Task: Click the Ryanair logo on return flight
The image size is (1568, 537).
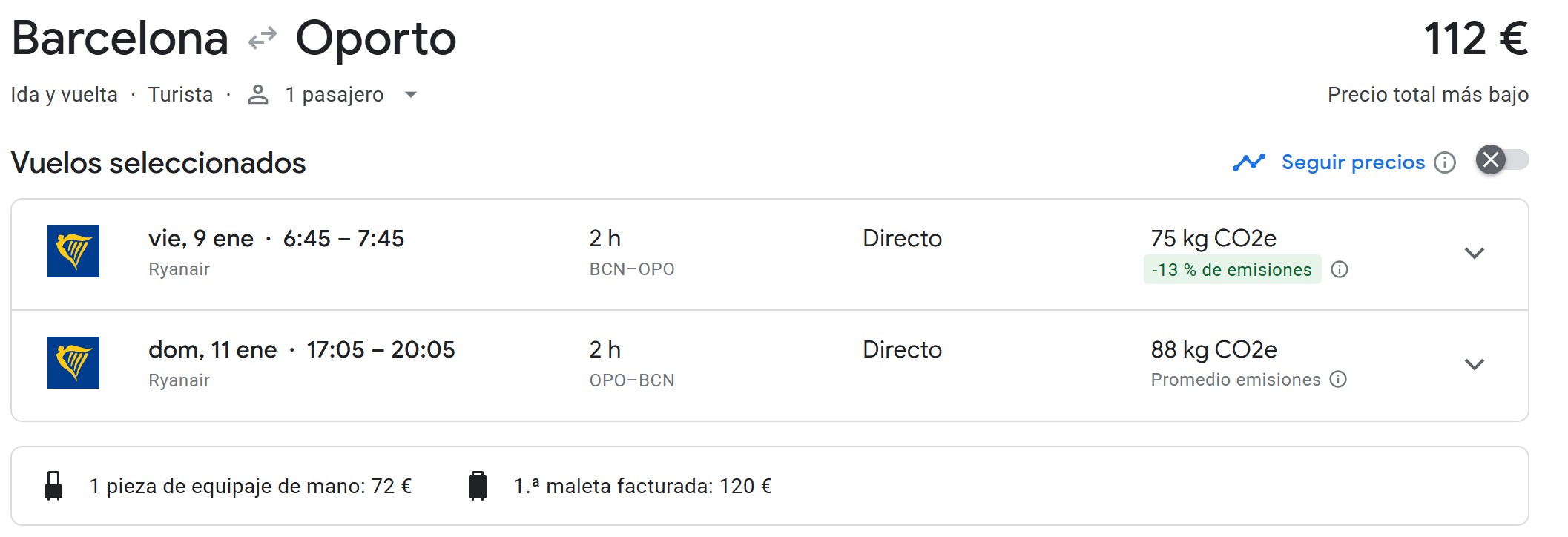Action: pos(73,363)
